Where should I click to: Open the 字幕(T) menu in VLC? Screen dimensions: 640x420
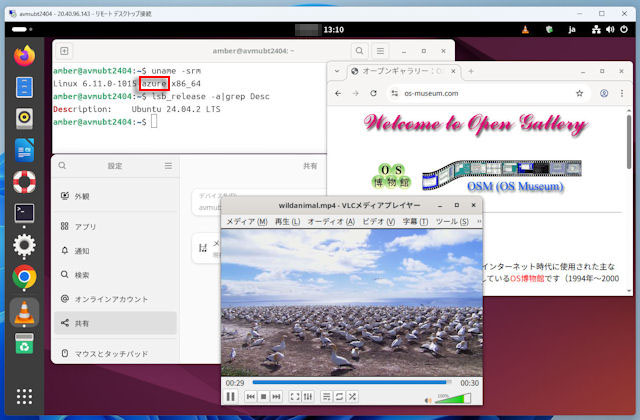pos(415,222)
